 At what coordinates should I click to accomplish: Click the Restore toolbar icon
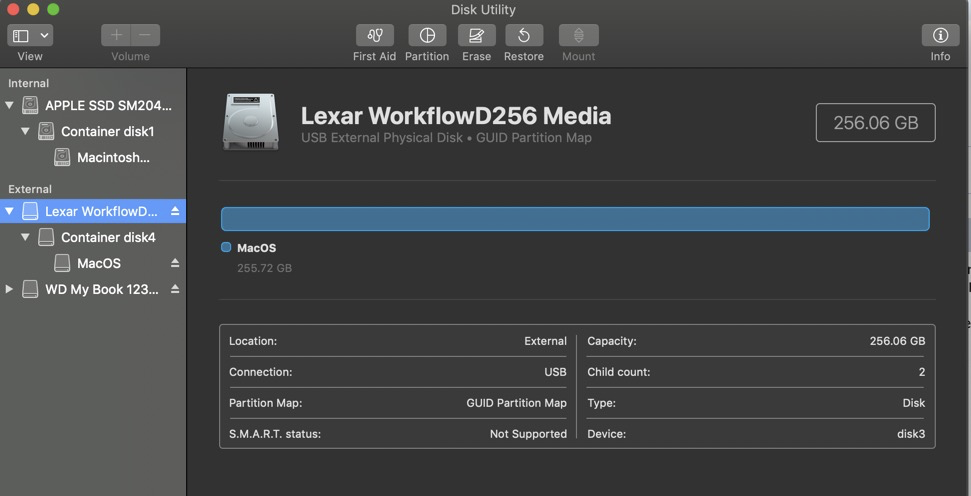point(524,35)
